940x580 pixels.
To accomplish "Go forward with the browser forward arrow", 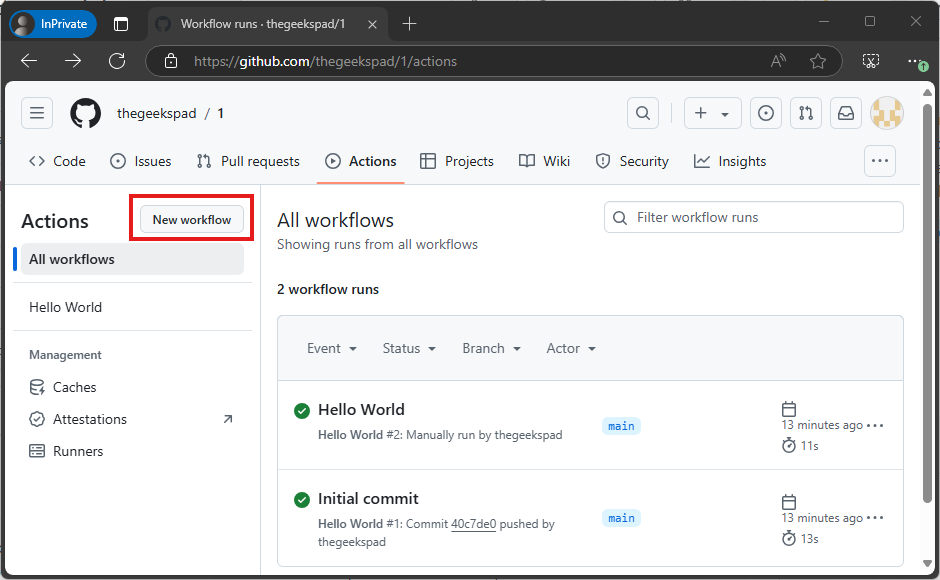I will click(x=73, y=61).
